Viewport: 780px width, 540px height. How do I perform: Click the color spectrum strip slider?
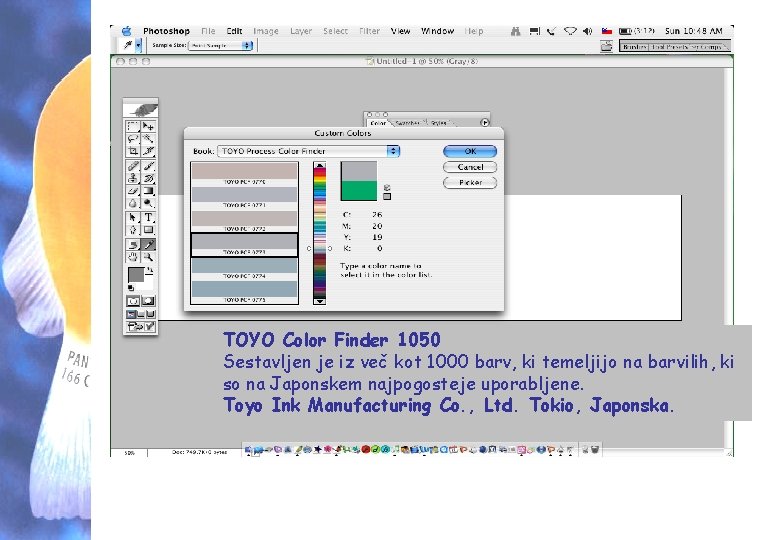coord(319,233)
